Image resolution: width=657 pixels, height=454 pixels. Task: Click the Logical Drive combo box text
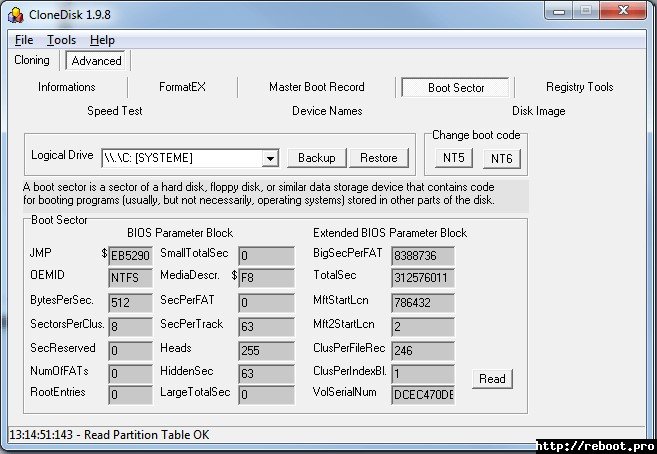182,158
